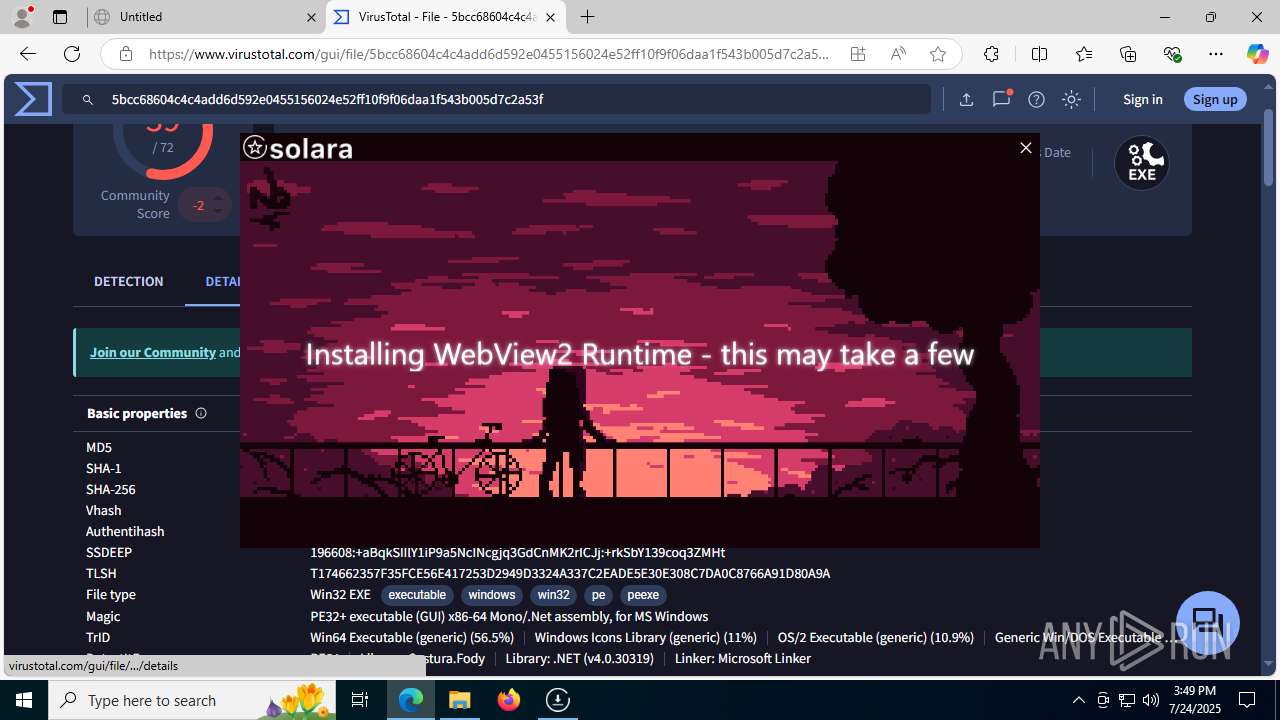Open the VirusTotal help icon
This screenshot has width=1280, height=720.
[x=1037, y=99]
